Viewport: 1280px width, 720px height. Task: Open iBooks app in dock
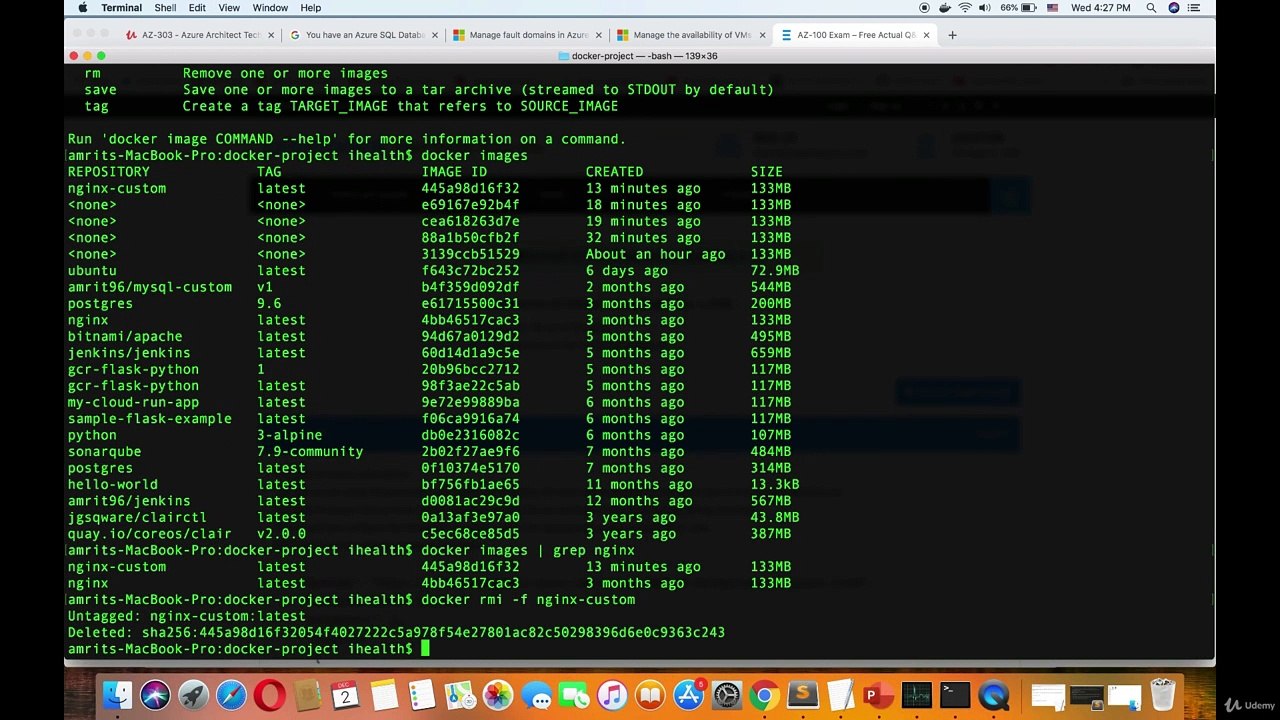[x=650, y=695]
